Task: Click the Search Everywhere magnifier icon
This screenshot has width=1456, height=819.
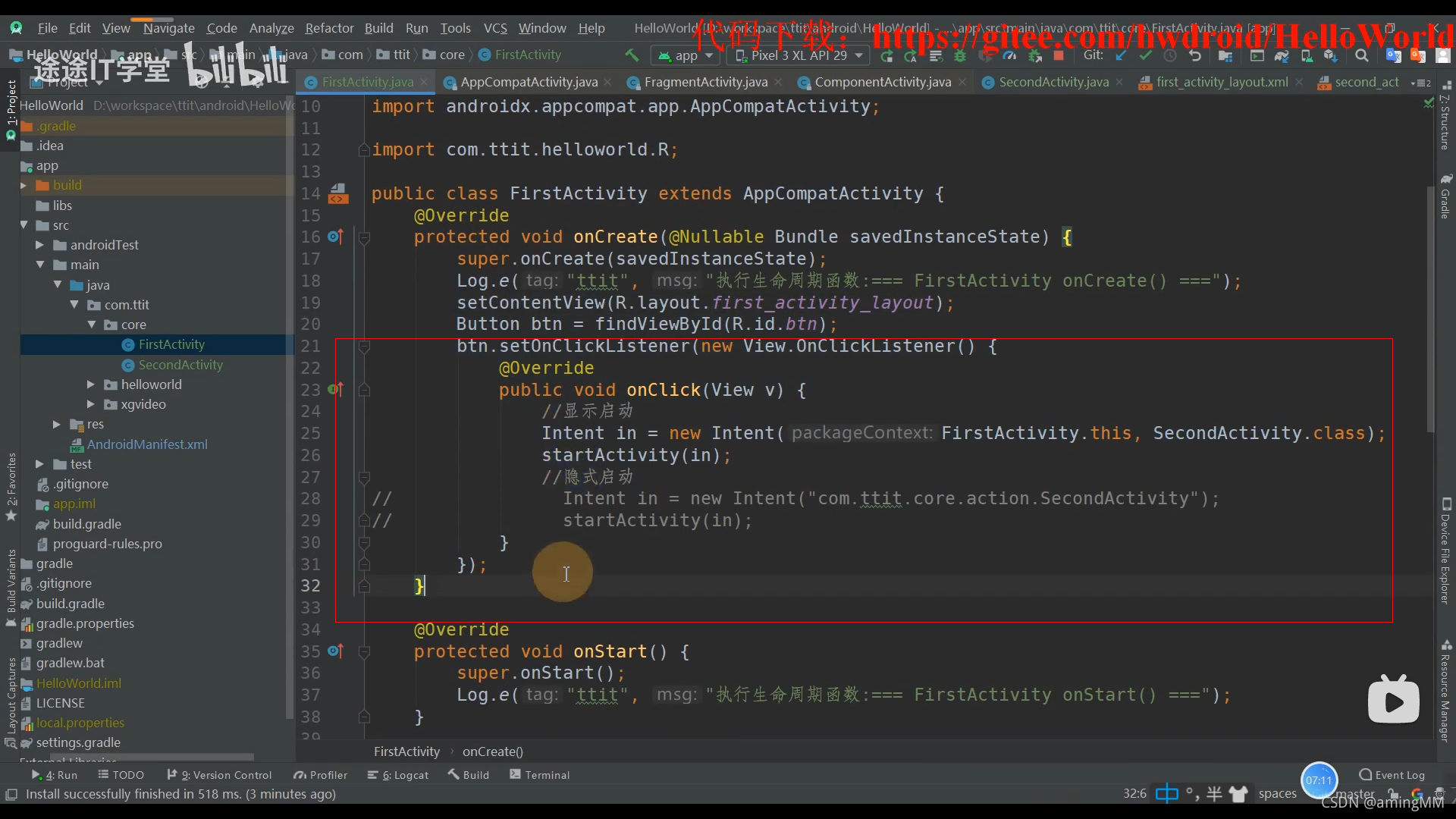Action: (x=1362, y=55)
